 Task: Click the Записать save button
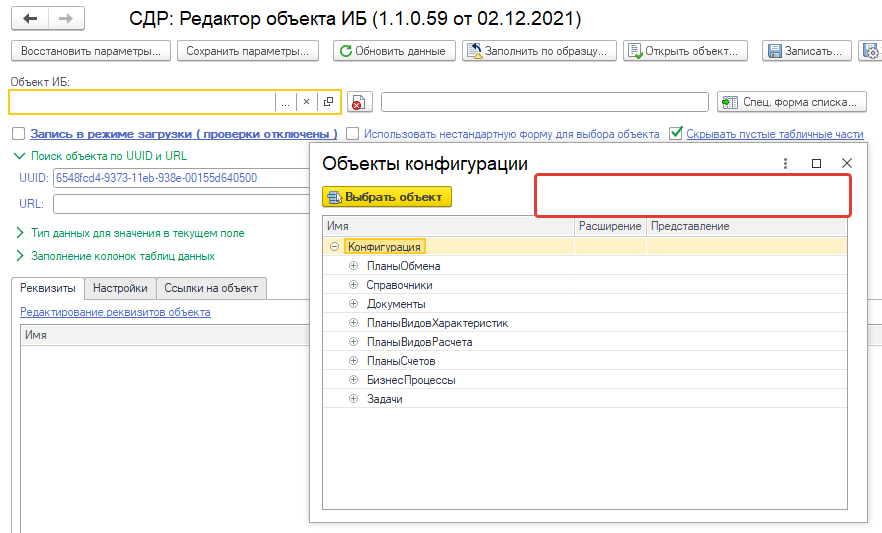coord(807,51)
